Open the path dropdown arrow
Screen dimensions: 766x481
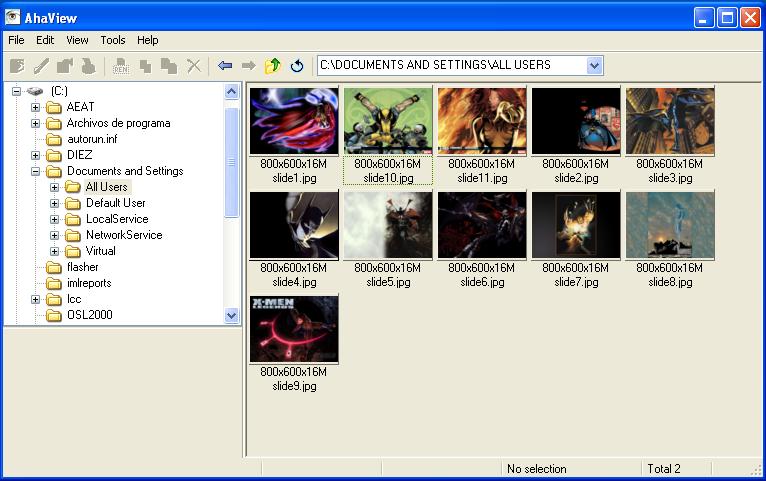(x=594, y=65)
